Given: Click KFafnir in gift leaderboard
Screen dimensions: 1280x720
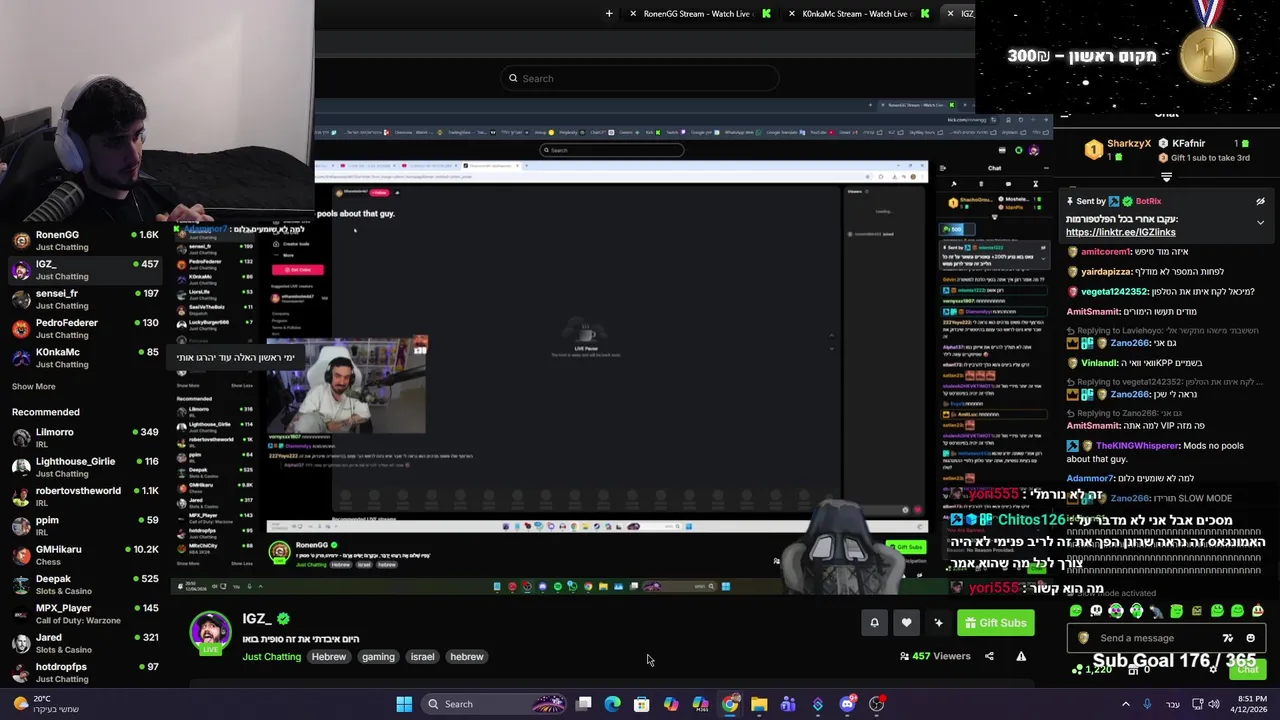Looking at the screenshot, I should tap(1188, 144).
